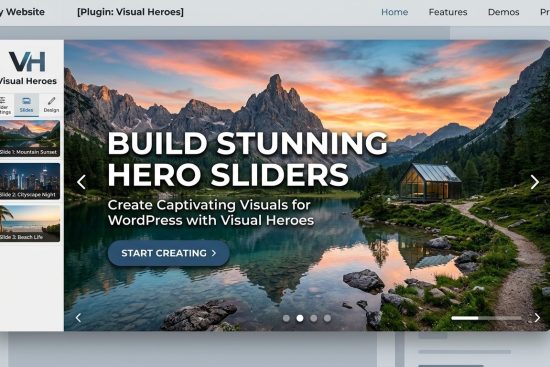Screen dimensions: 550x367
Task: Open the Demos menu item
Action: point(503,12)
